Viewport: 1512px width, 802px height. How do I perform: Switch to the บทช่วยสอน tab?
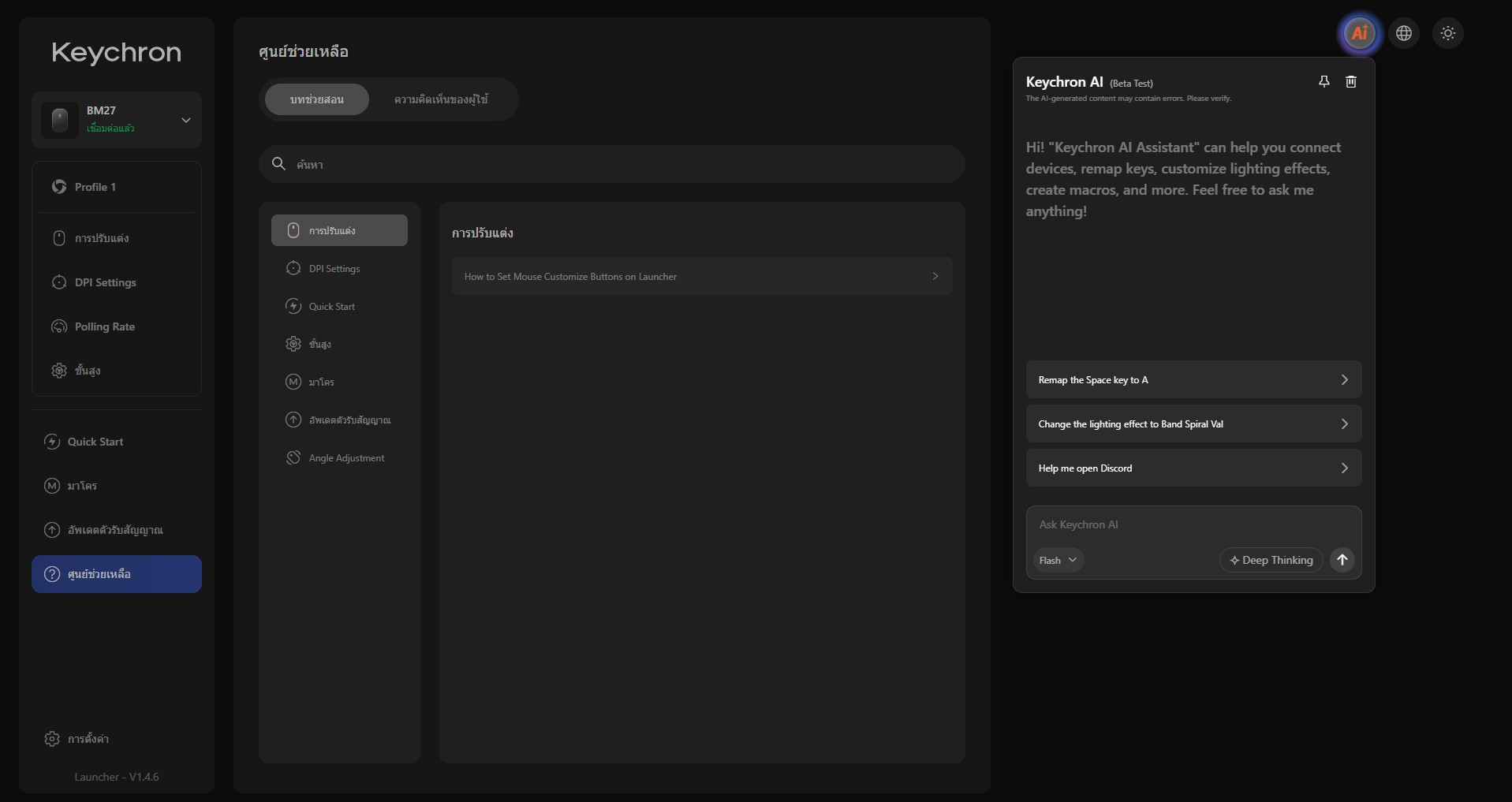click(x=317, y=99)
